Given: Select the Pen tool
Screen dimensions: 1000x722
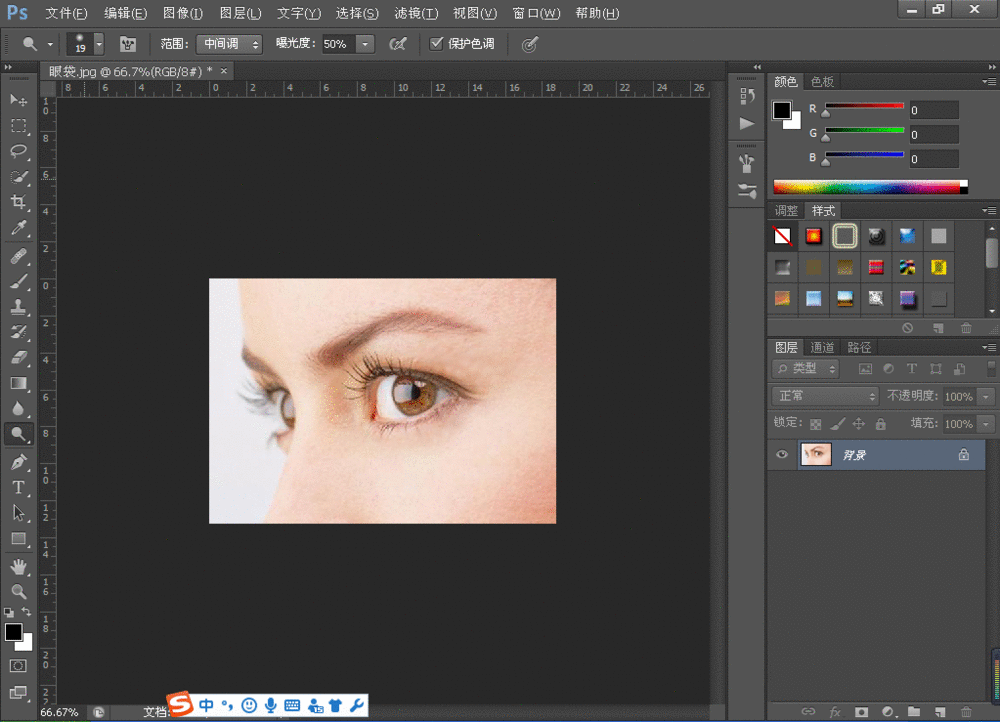Looking at the screenshot, I should (18, 462).
